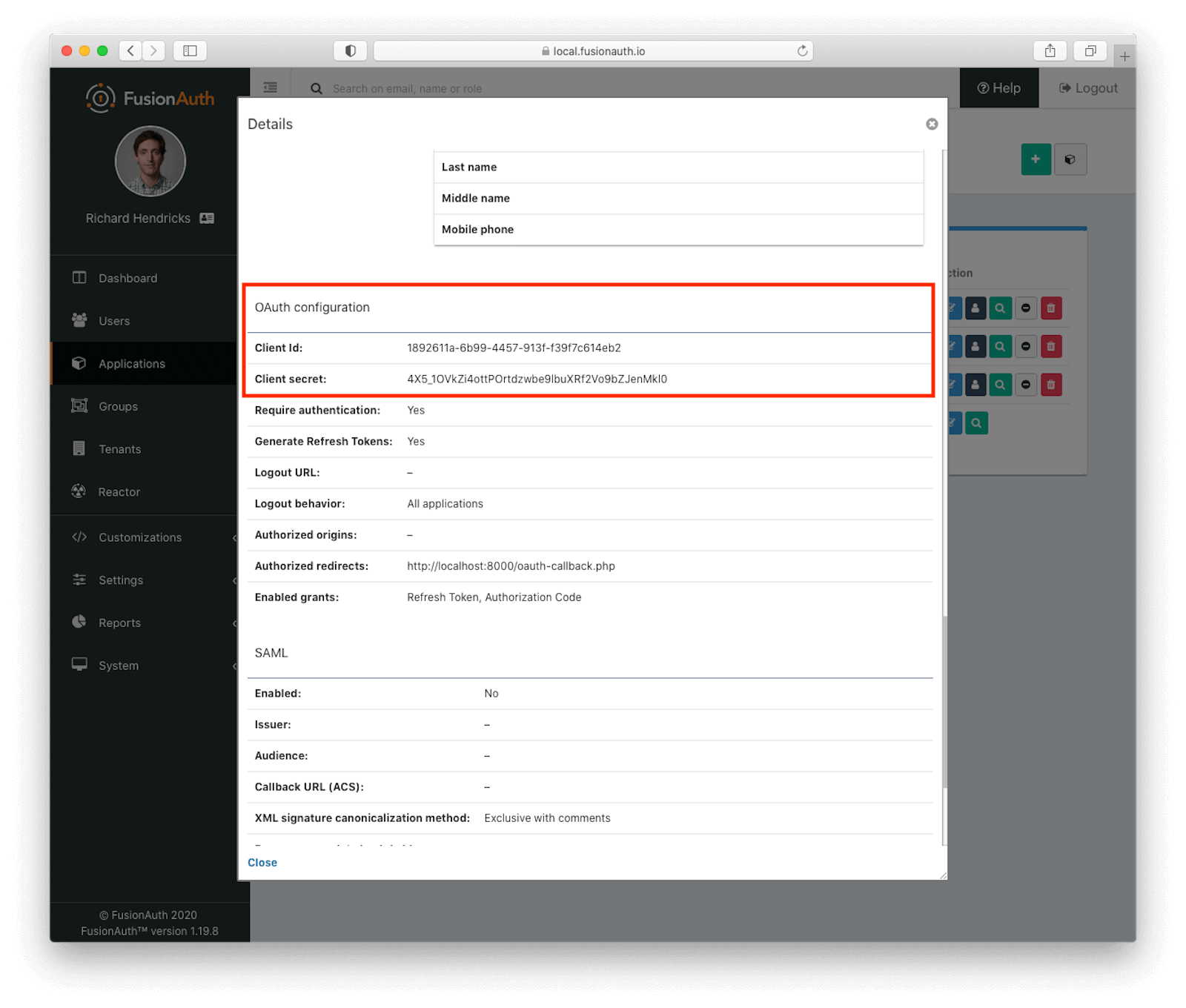Open the Help button in top bar

(x=998, y=88)
